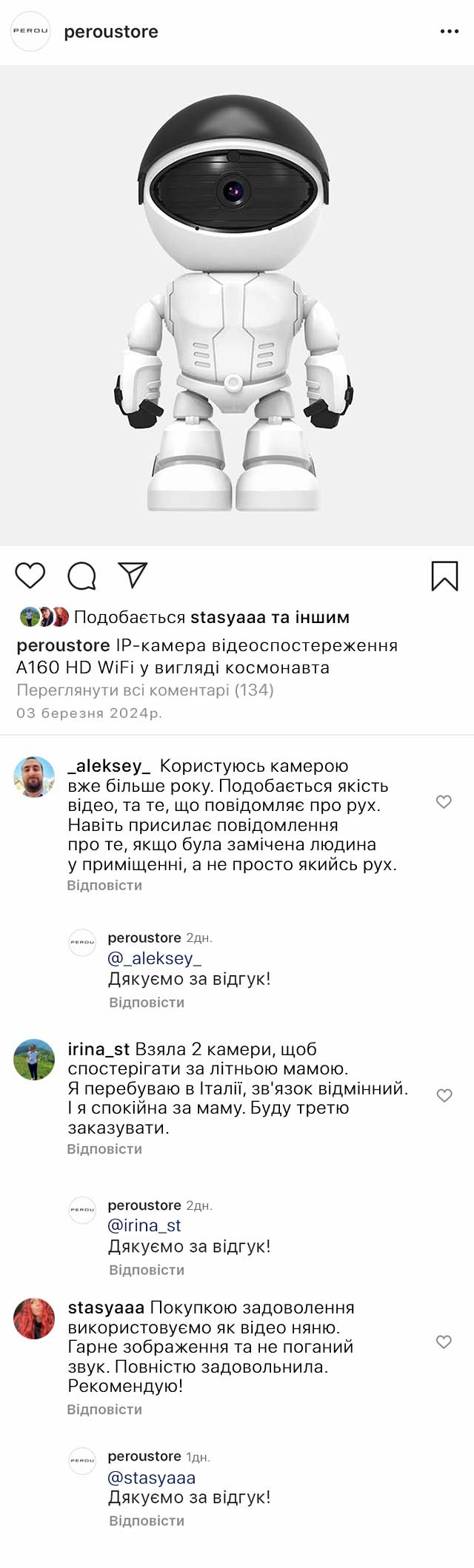Reply to irina_st's comment
474x1568 pixels.
(104, 1149)
